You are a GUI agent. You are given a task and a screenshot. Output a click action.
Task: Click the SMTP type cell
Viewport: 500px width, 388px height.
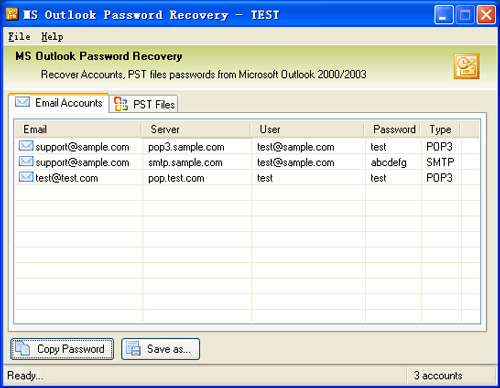440,162
